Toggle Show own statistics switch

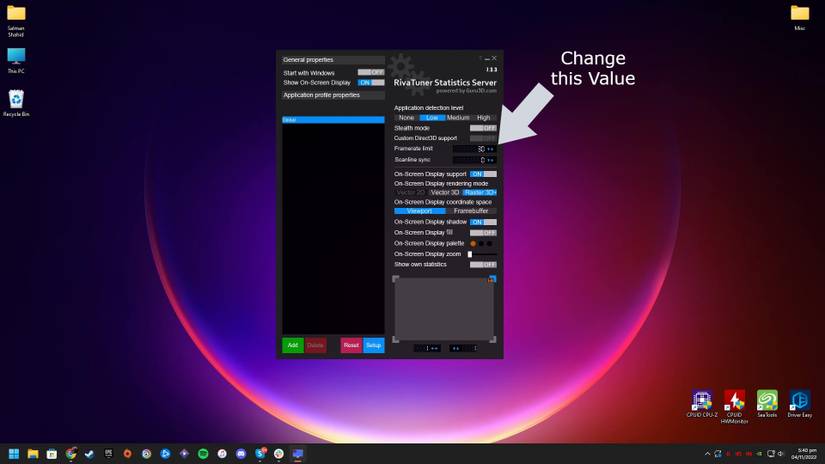(x=483, y=265)
